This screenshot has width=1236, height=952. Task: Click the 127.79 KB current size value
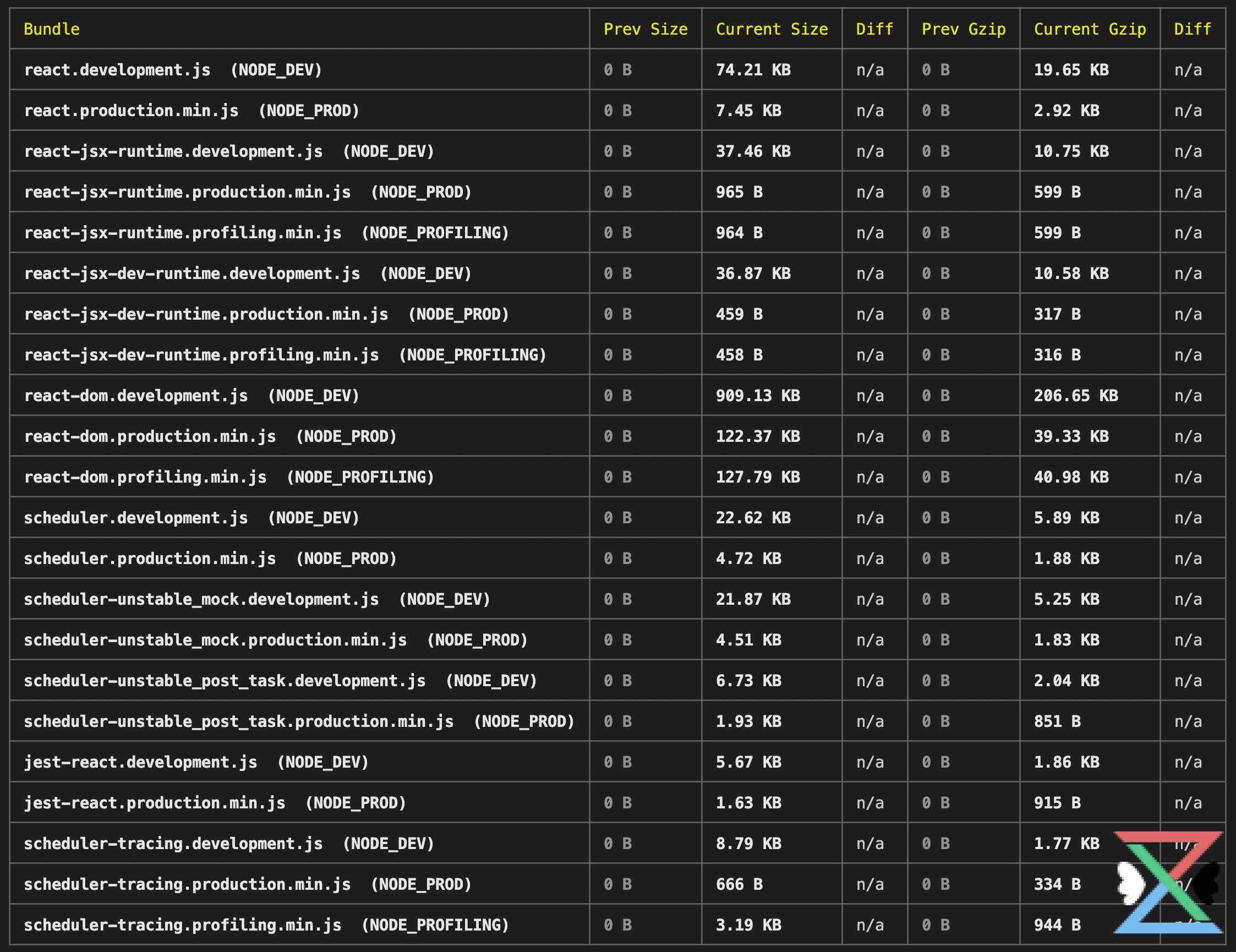758,477
